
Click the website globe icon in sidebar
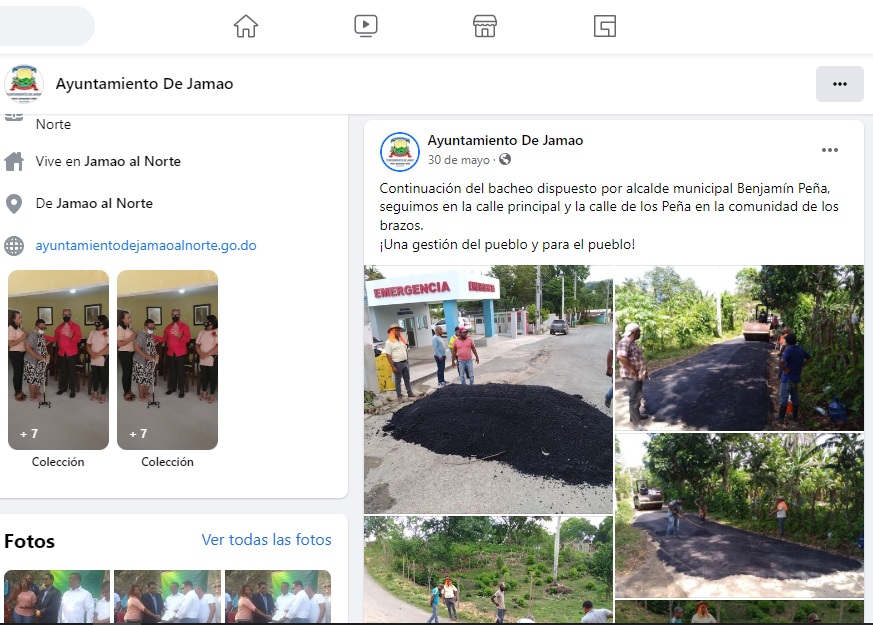coord(14,245)
